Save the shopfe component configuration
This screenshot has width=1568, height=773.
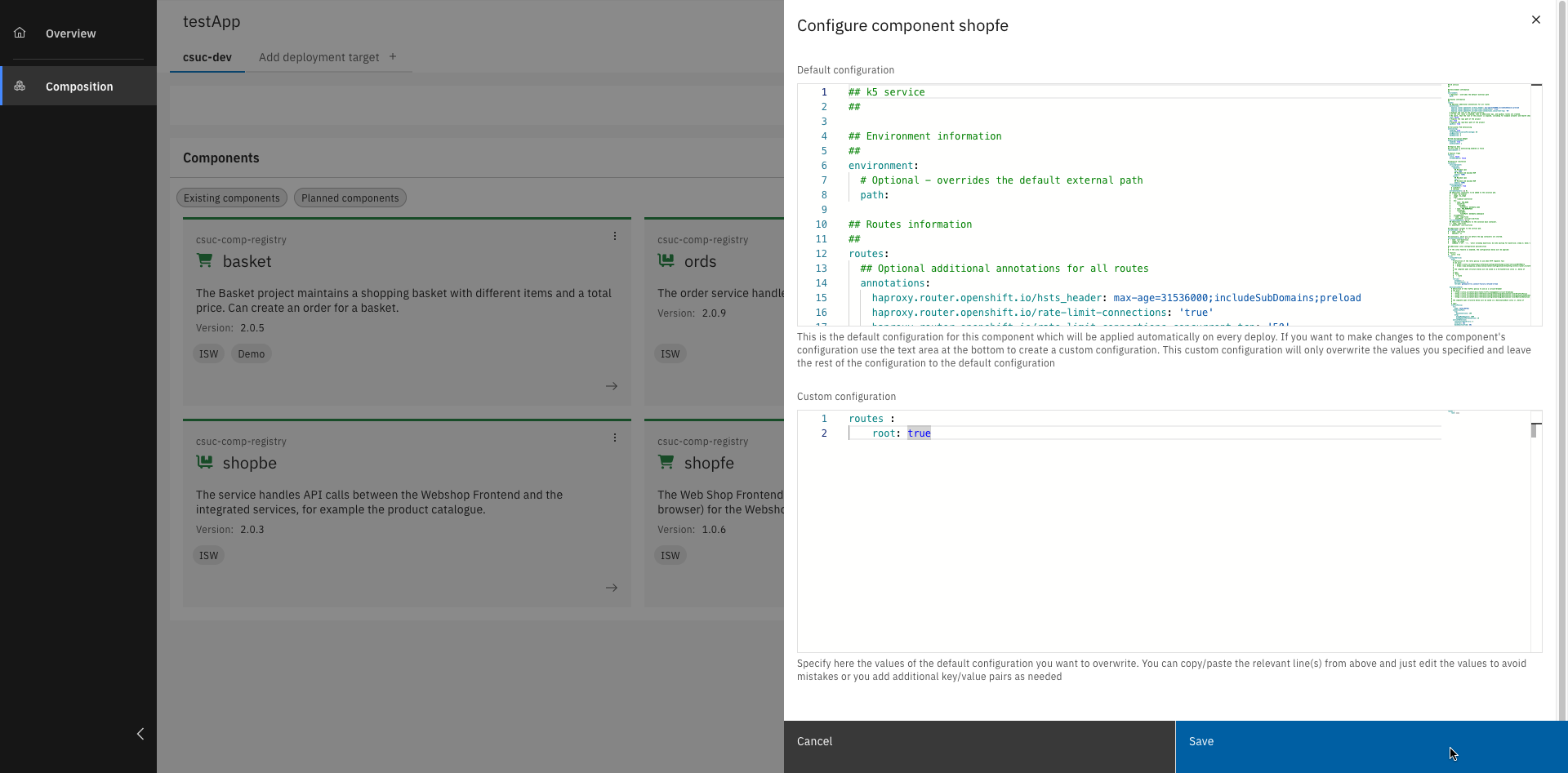pyautogui.click(x=1201, y=741)
